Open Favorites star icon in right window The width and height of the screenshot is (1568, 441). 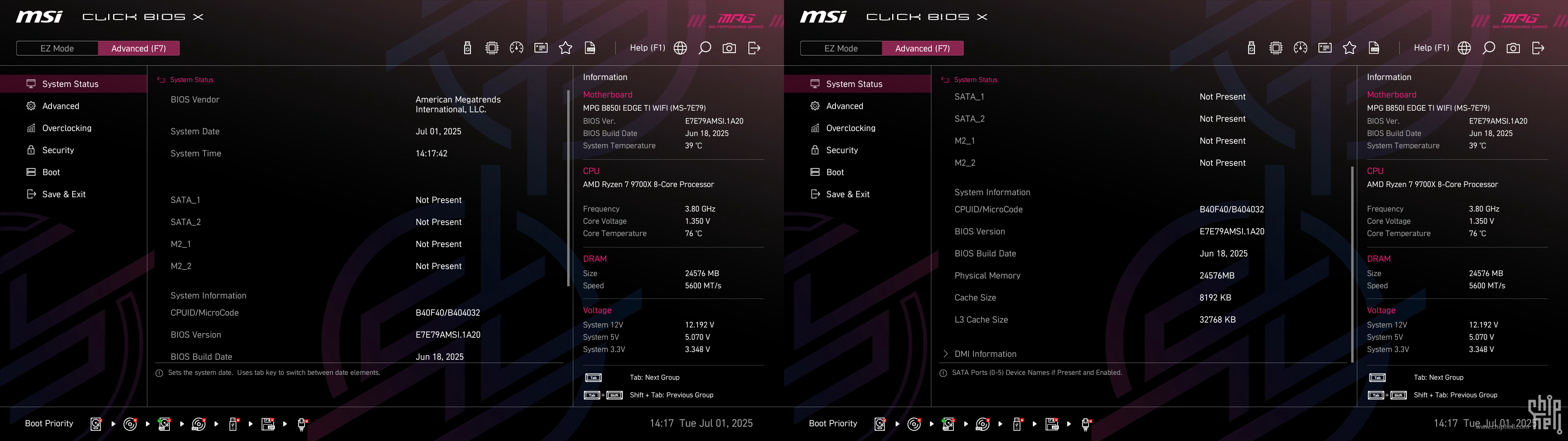1350,48
